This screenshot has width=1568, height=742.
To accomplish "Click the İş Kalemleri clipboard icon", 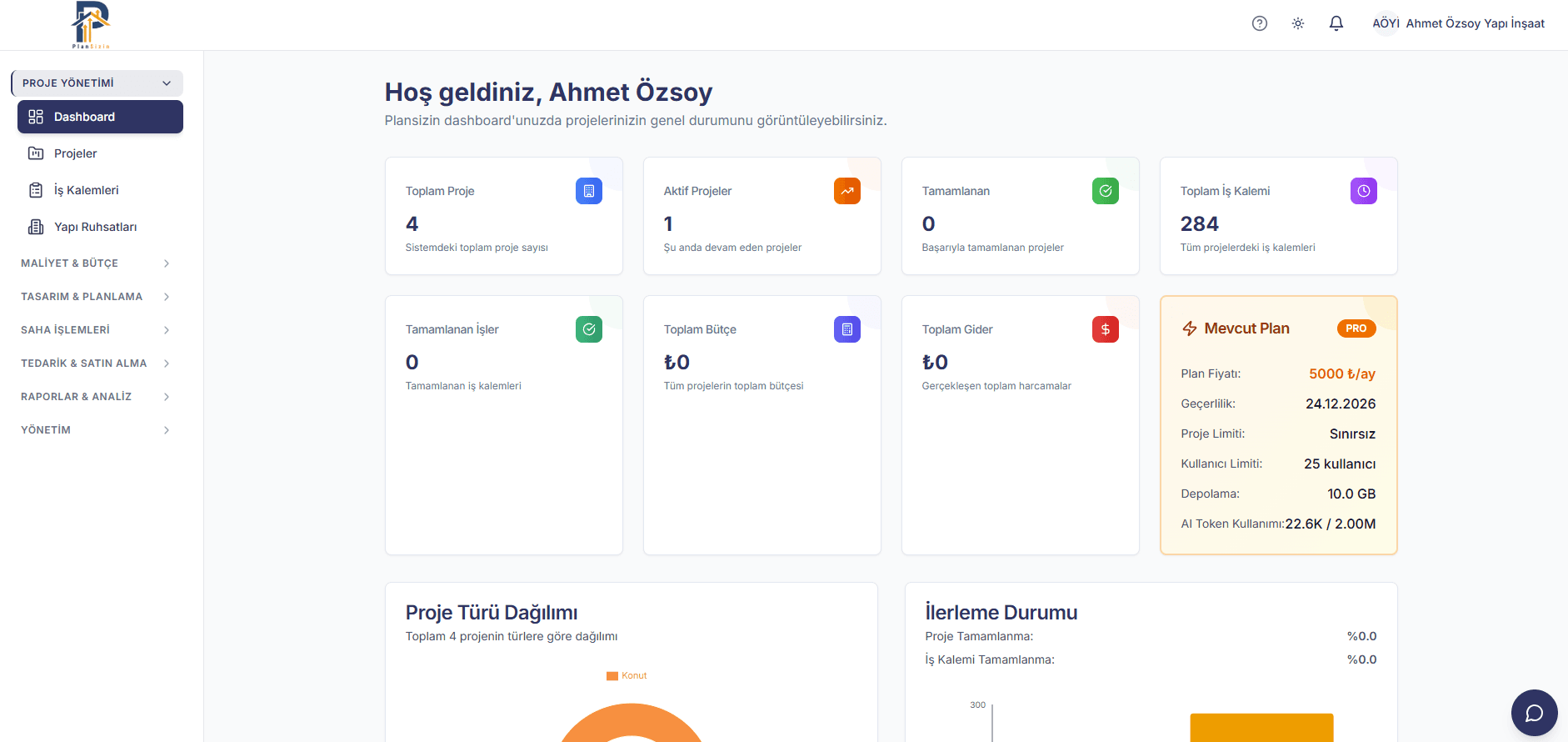I will [36, 190].
